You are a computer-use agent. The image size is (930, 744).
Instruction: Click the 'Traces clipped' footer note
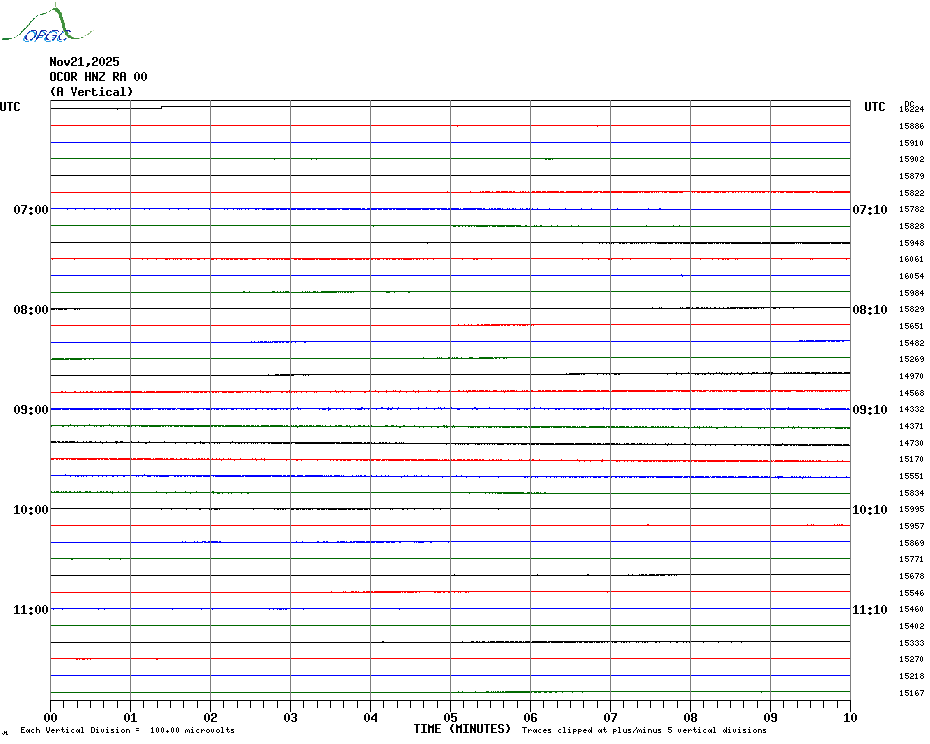[x=644, y=731]
